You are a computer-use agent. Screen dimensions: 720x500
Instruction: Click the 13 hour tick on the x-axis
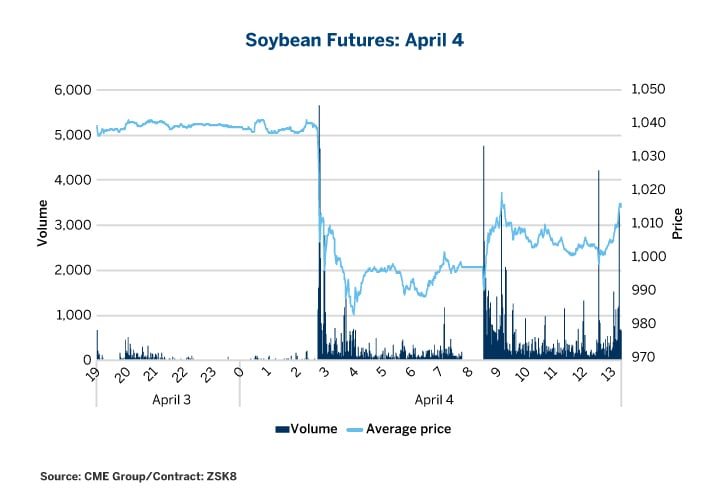click(607, 373)
